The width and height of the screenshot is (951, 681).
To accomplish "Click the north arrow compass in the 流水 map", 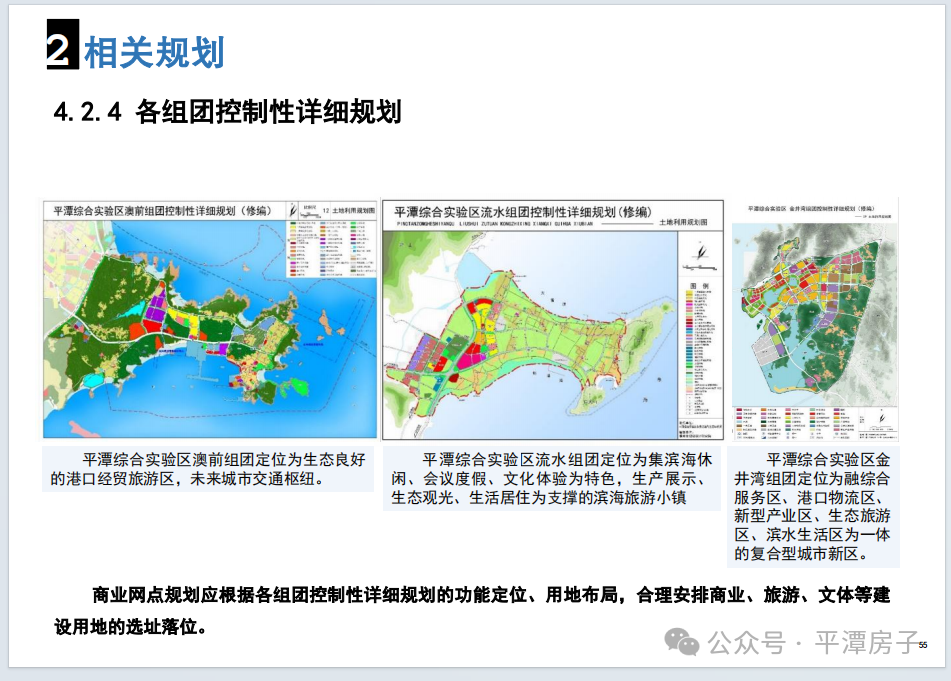I will 701,253.
